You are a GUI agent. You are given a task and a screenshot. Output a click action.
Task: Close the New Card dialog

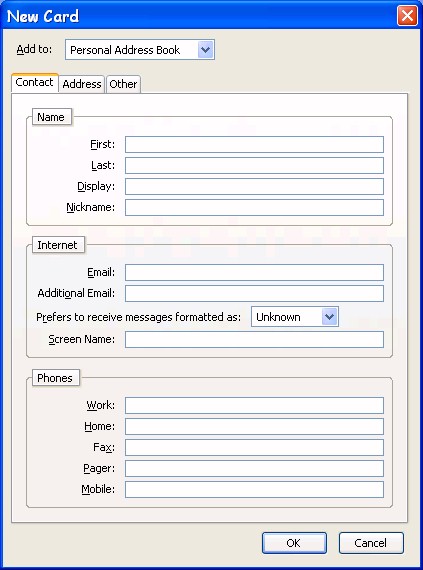click(407, 16)
